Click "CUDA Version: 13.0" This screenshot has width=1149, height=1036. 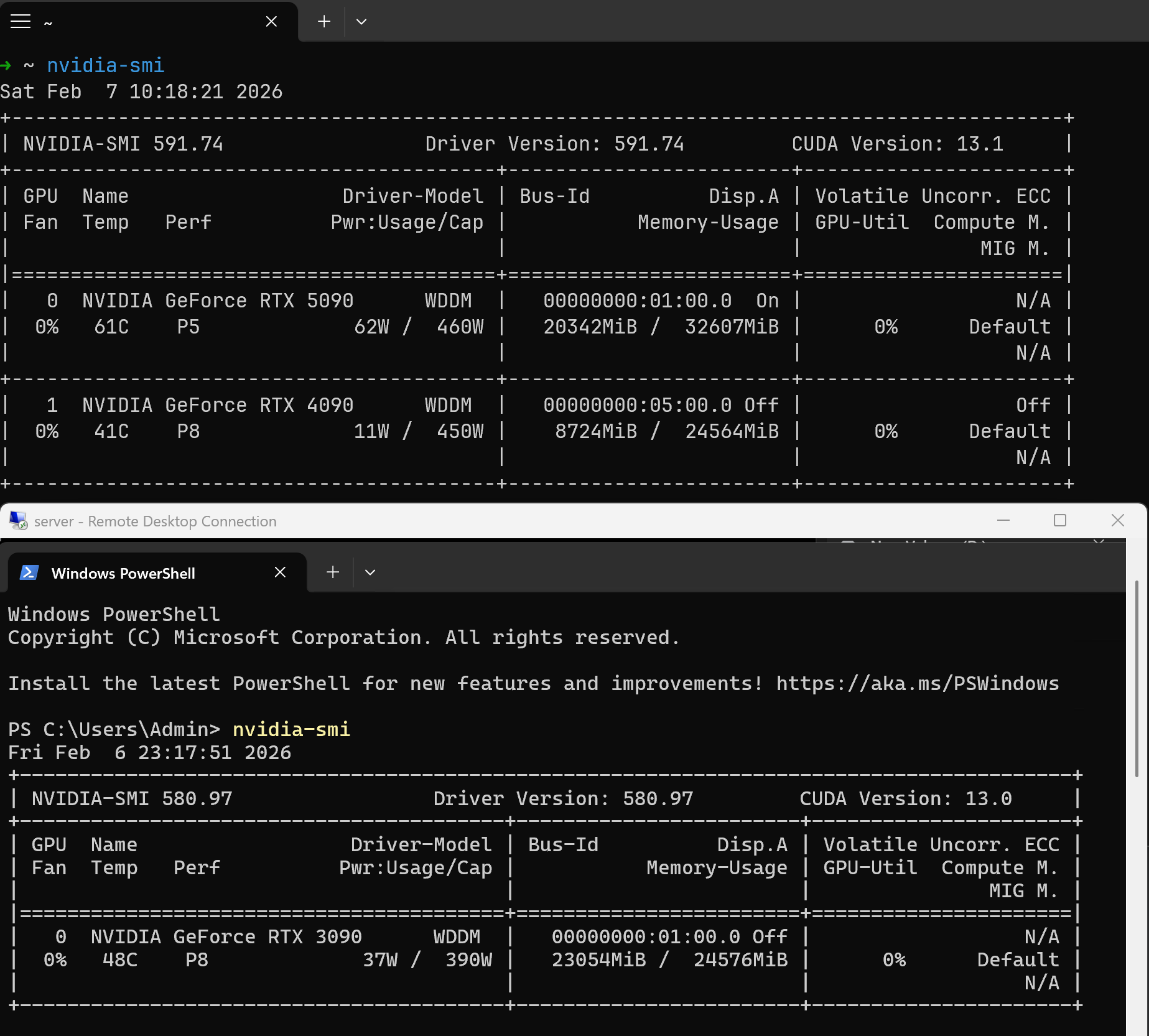click(x=906, y=799)
